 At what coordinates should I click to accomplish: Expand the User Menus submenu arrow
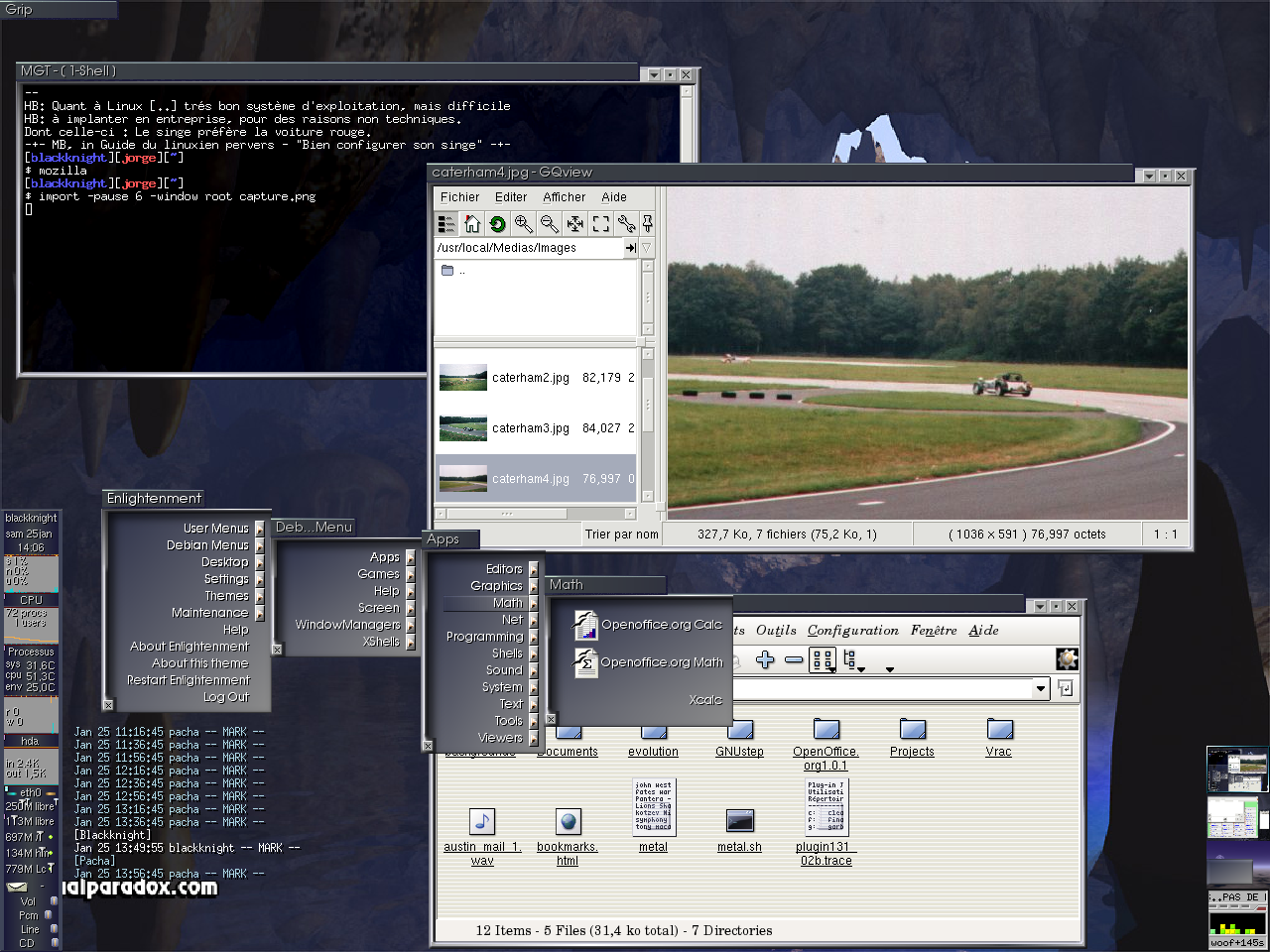point(260,529)
